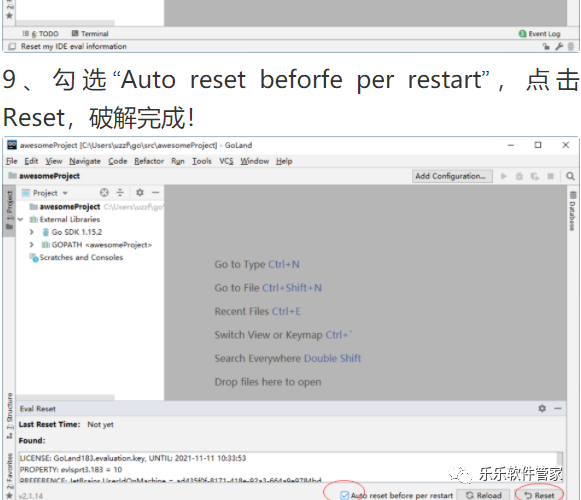Hide the Project tool window
This screenshot has width=581, height=500.
(x=155, y=193)
